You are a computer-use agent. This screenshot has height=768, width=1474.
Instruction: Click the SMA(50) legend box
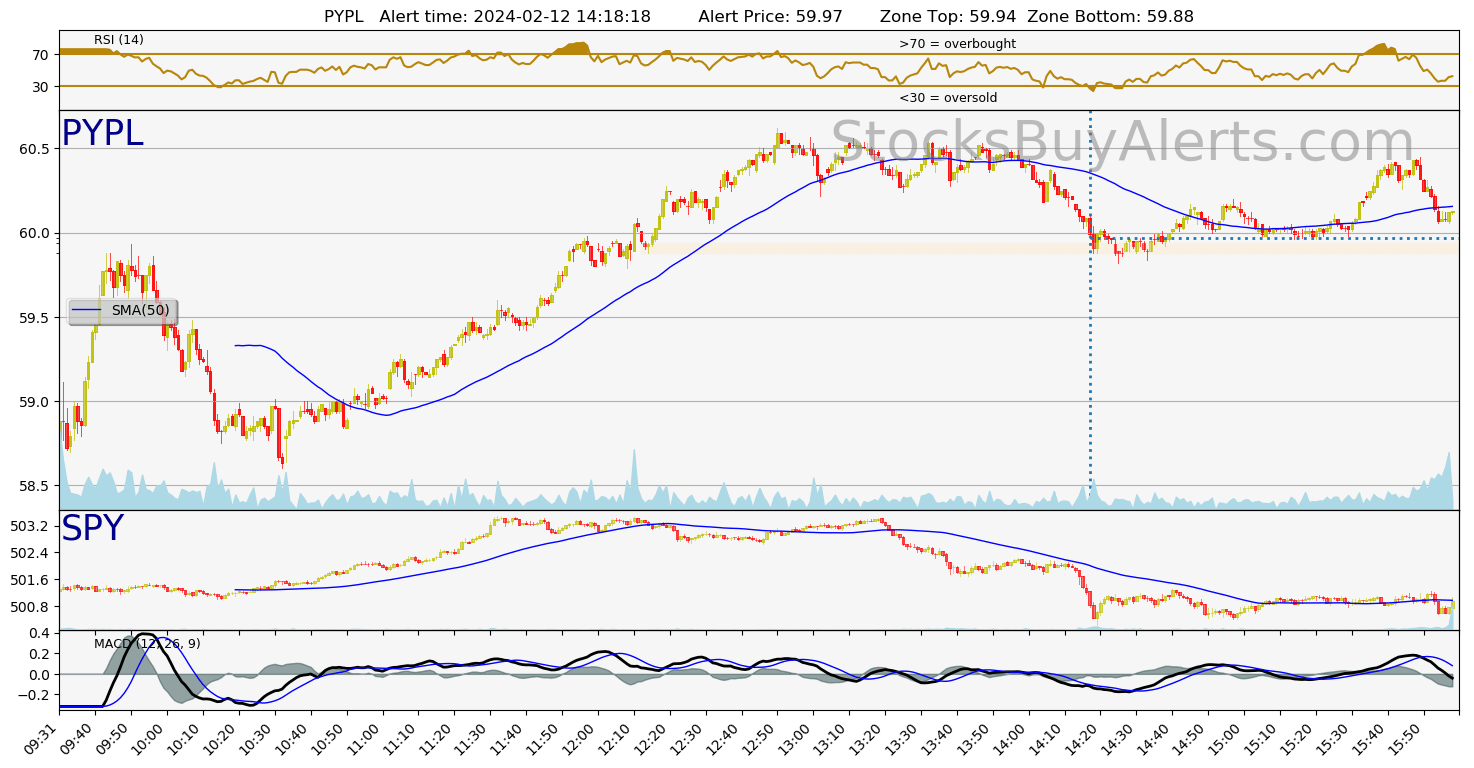point(123,311)
